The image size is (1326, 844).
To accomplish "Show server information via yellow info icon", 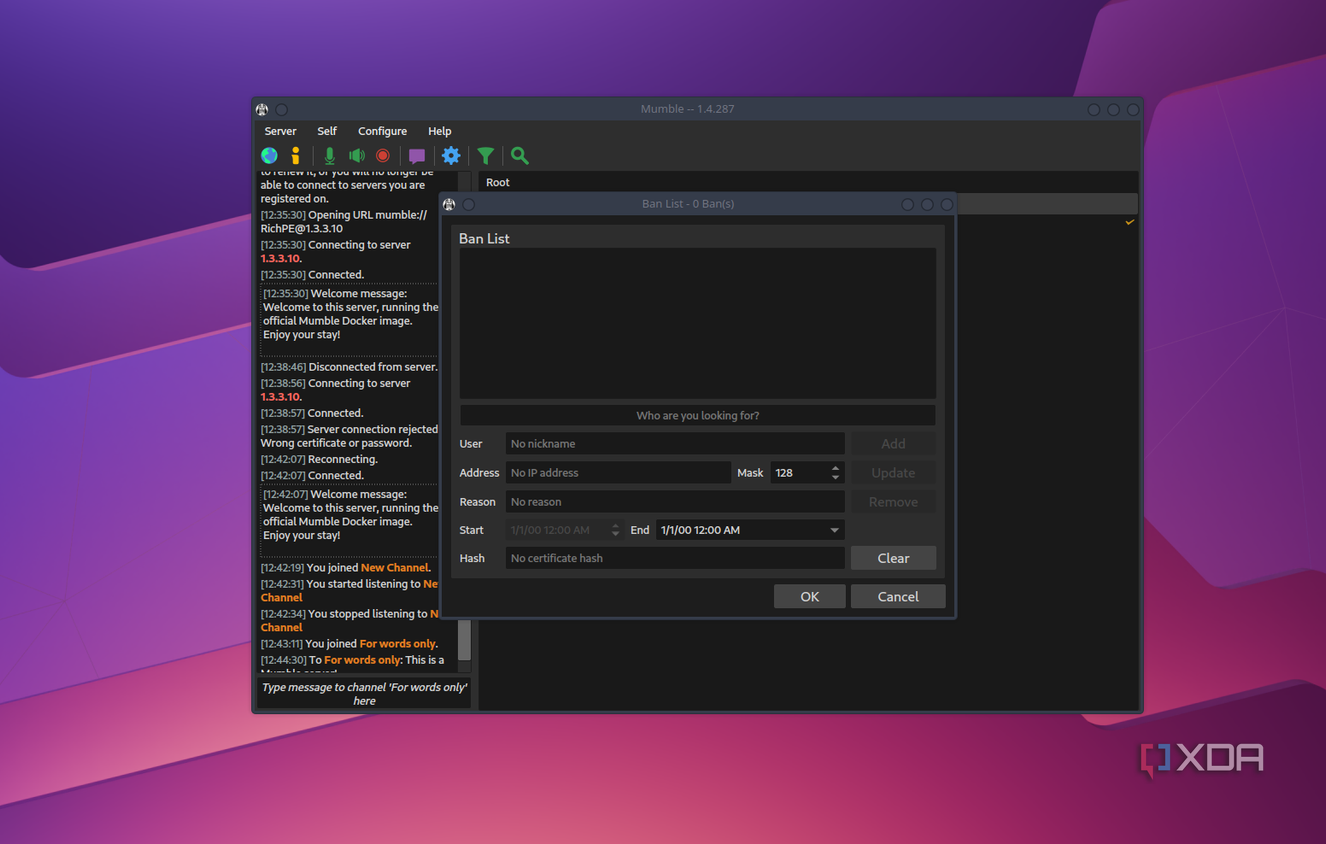I will 295,156.
